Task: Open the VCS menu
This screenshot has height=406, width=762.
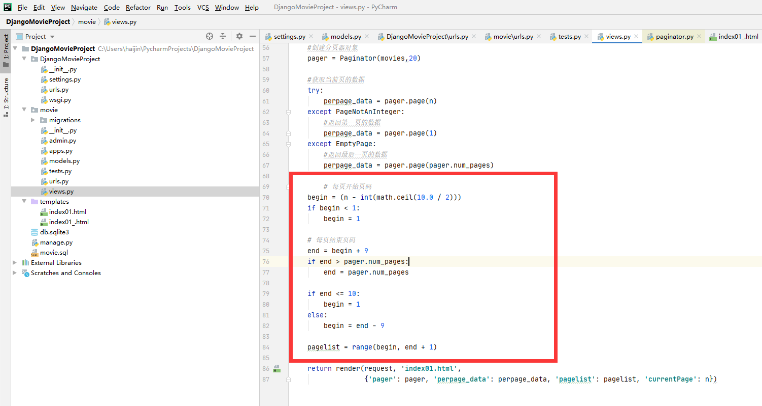Action: (x=203, y=7)
